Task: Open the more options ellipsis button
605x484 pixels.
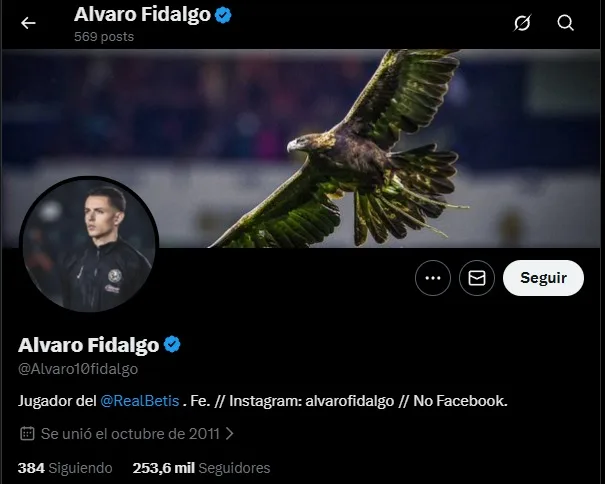Action: coord(433,278)
